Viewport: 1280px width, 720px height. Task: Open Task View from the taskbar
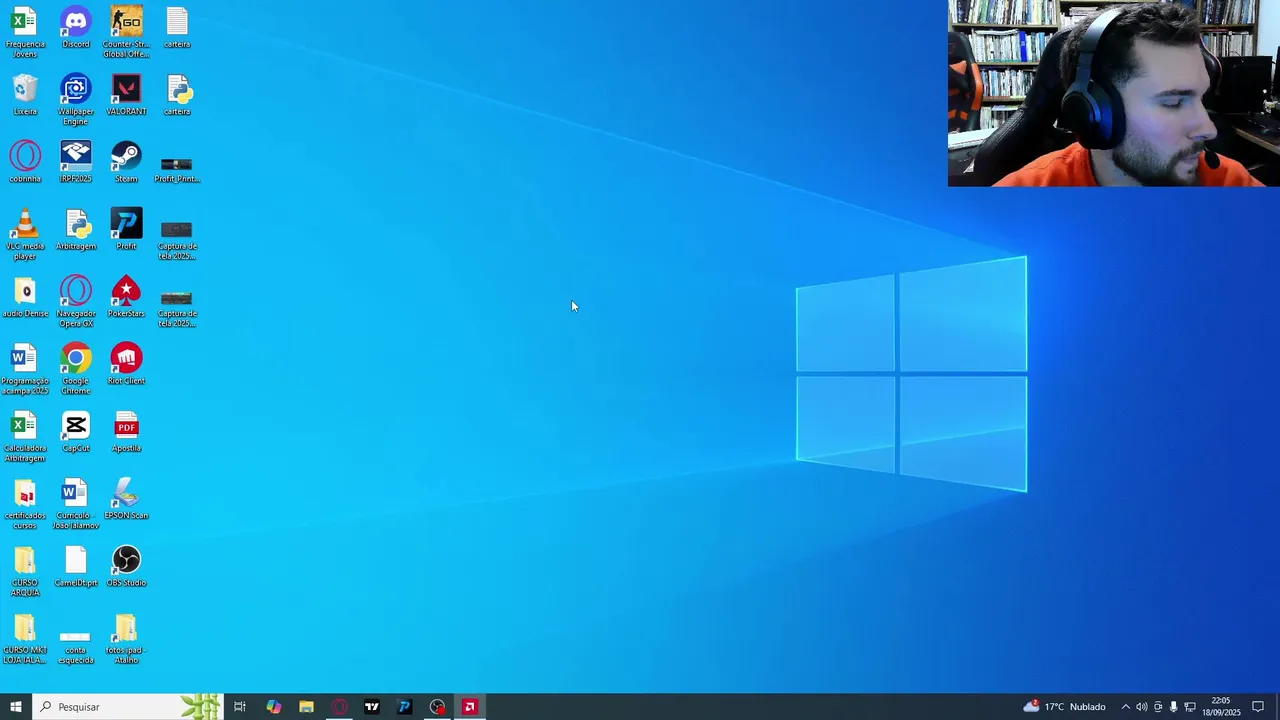[x=240, y=707]
